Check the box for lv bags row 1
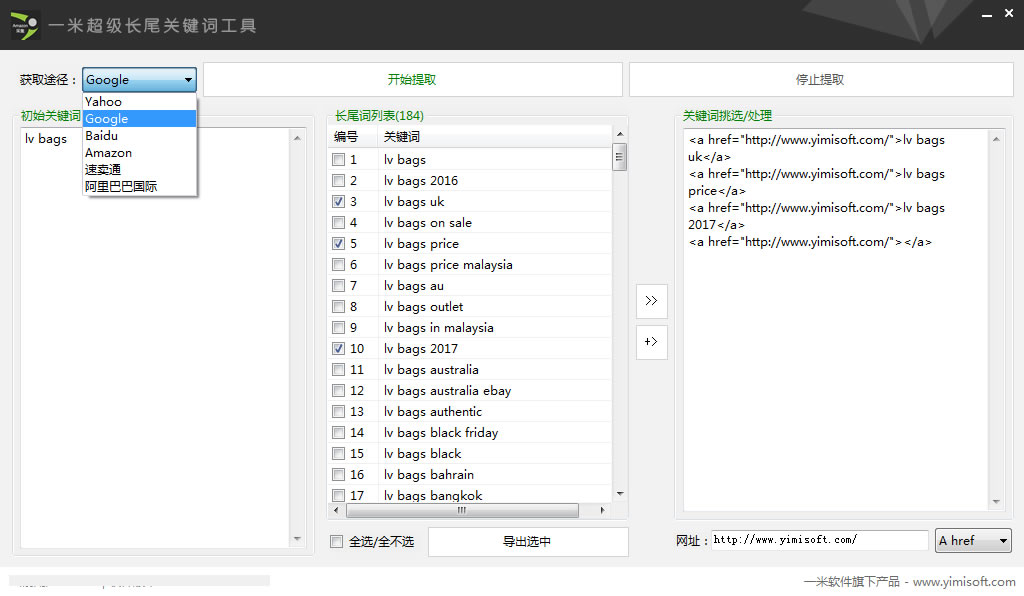This screenshot has width=1024, height=596. point(338,159)
